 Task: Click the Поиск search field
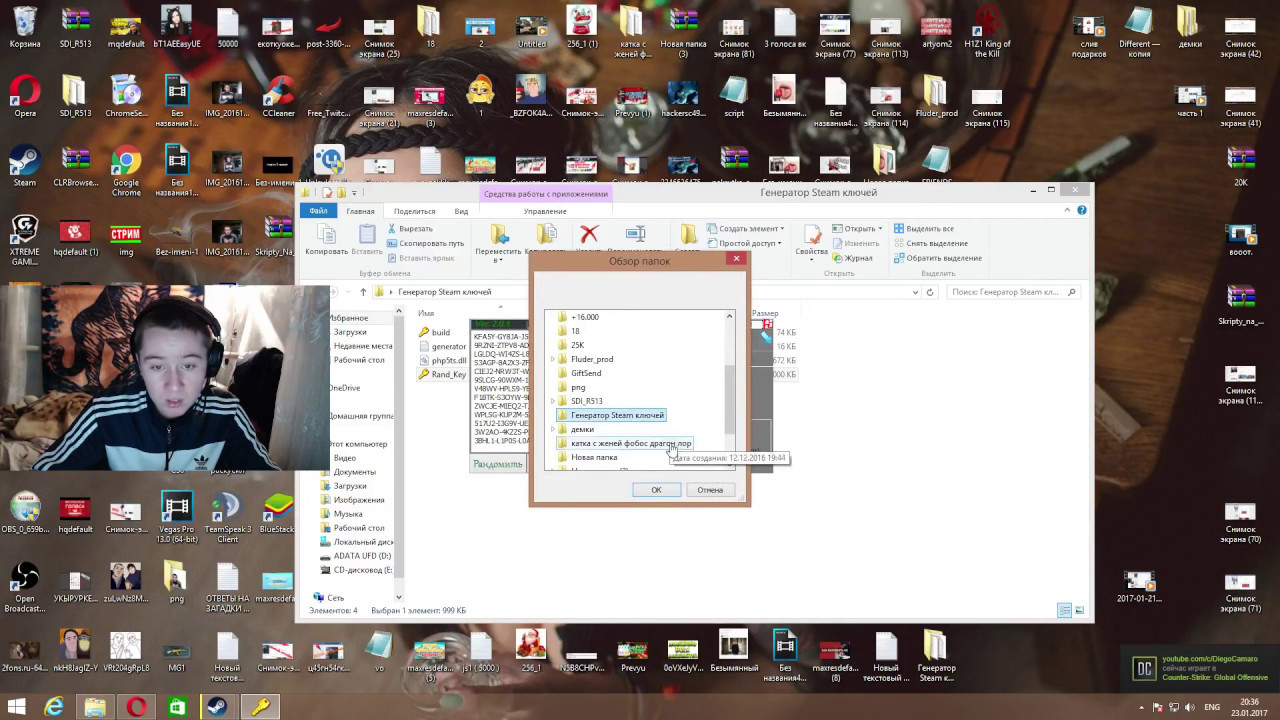[1013, 292]
